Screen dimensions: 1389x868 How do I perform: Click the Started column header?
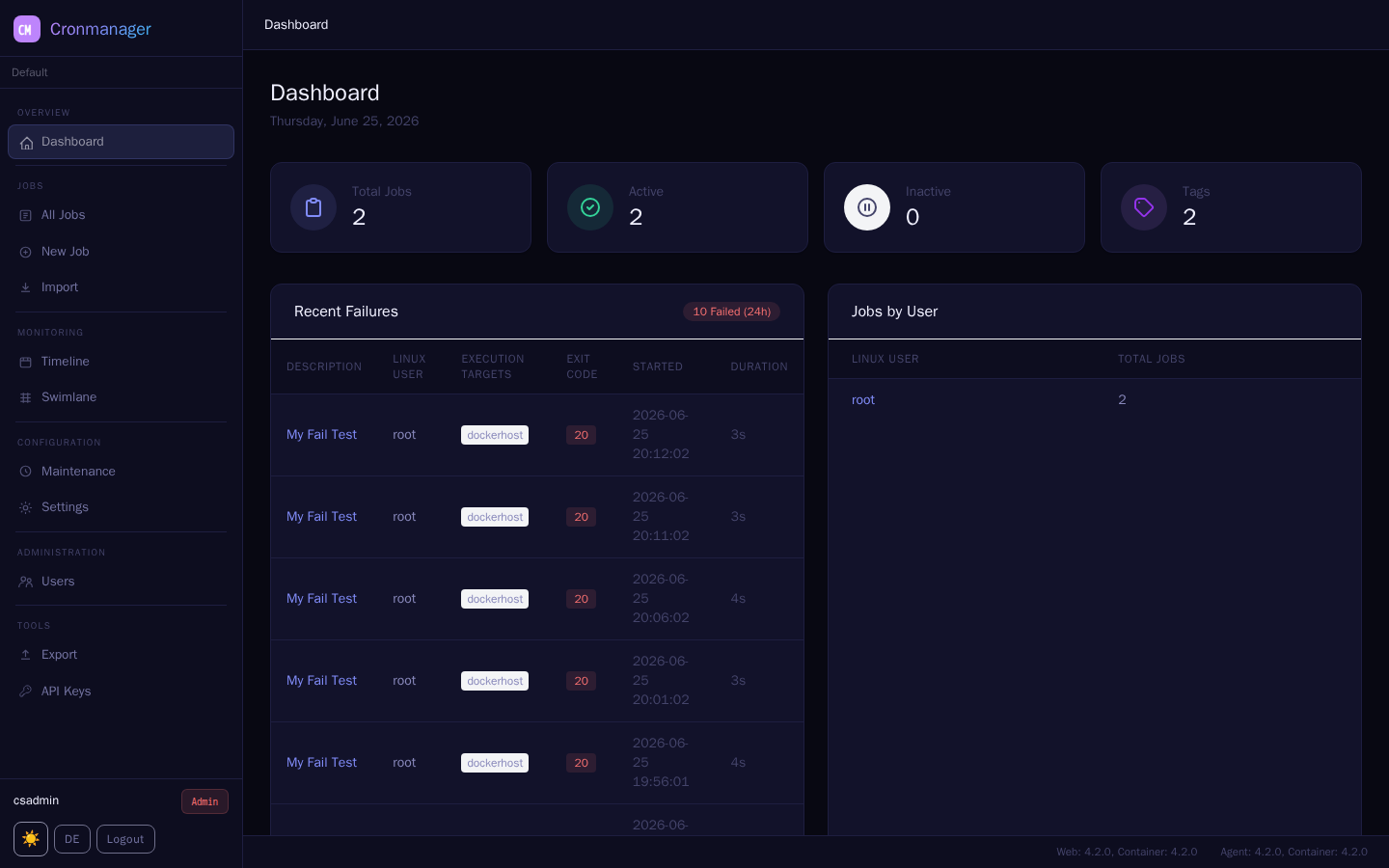[x=658, y=366]
